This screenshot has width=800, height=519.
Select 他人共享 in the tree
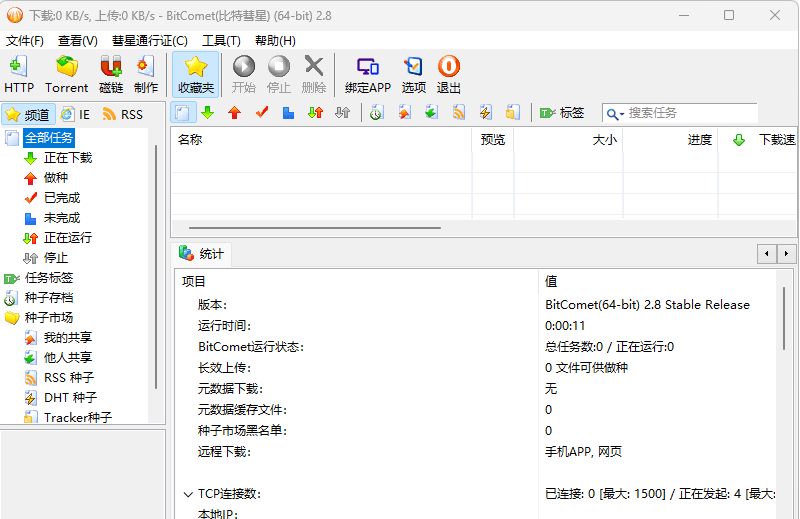(x=68, y=357)
